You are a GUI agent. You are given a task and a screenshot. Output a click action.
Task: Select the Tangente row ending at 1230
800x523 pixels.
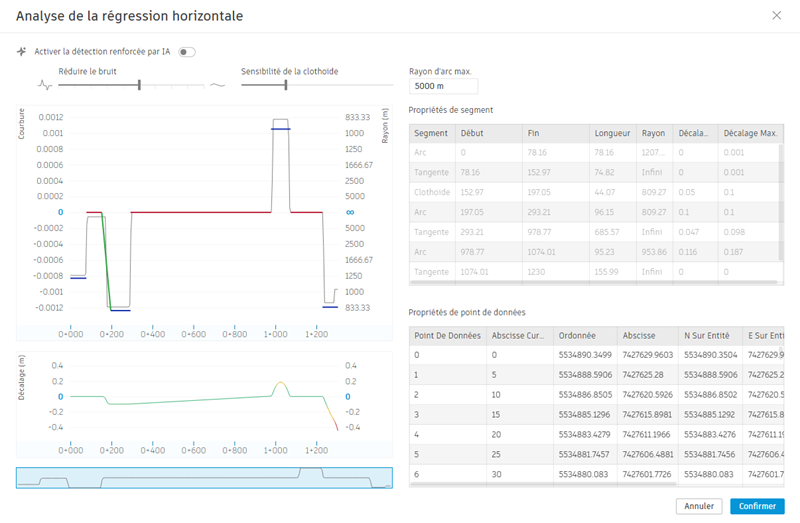click(x=594, y=272)
